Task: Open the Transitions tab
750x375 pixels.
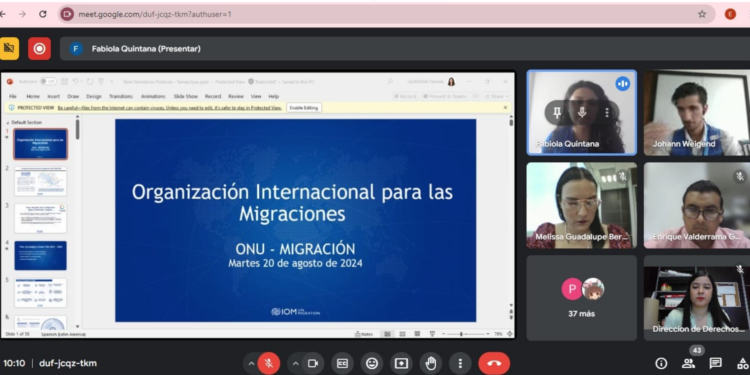Action: click(121, 96)
